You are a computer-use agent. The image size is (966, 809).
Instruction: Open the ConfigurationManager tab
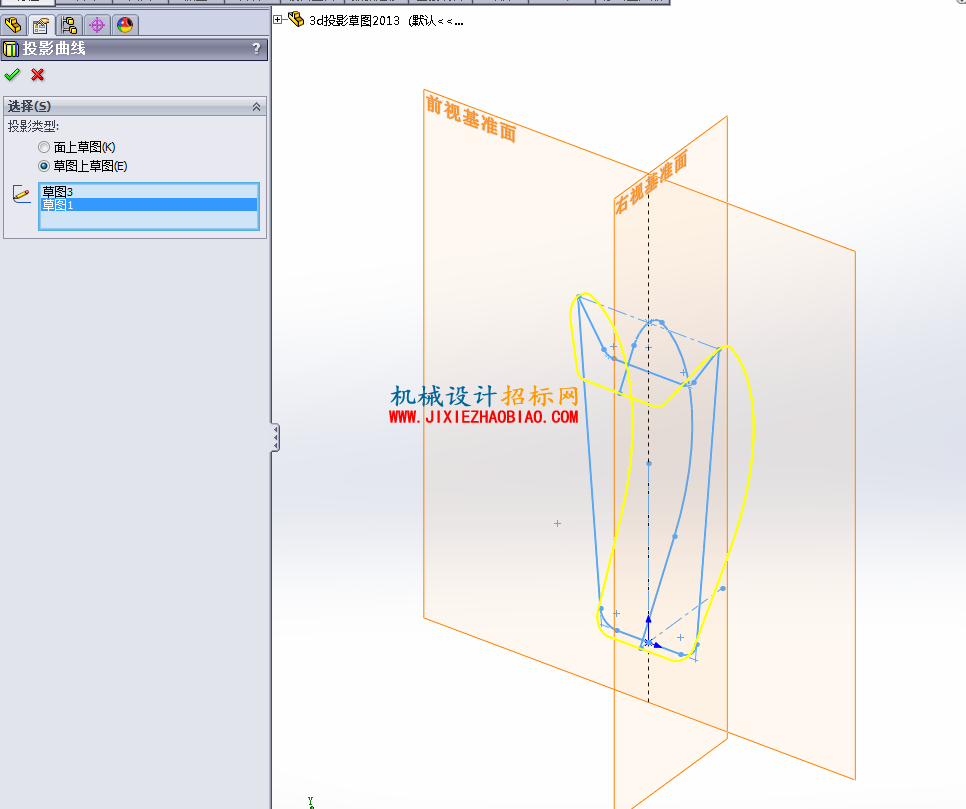[x=69, y=25]
